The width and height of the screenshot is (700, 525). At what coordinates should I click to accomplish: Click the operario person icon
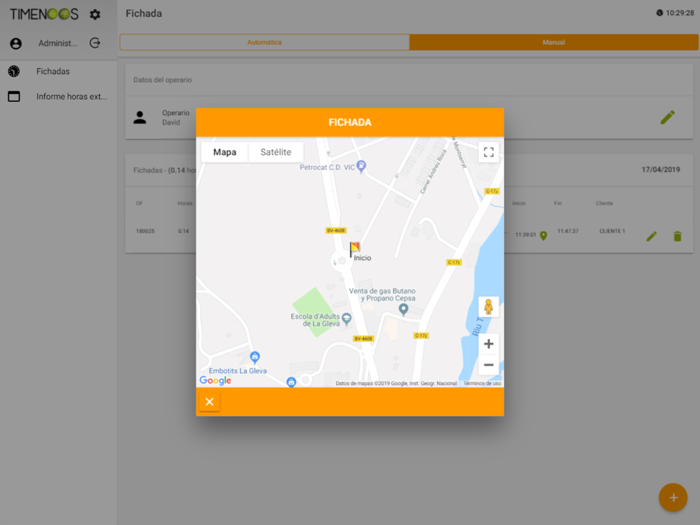[x=140, y=117]
